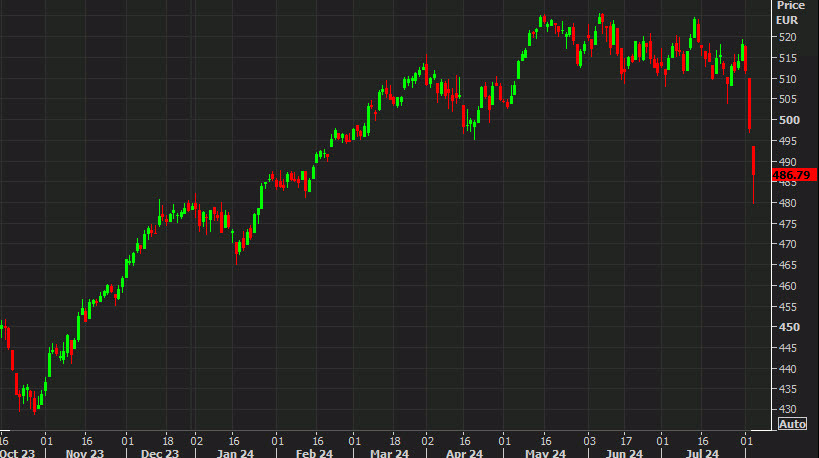Image resolution: width=819 pixels, height=458 pixels.
Task: Click the 510 price axis label
Action: (x=787, y=79)
